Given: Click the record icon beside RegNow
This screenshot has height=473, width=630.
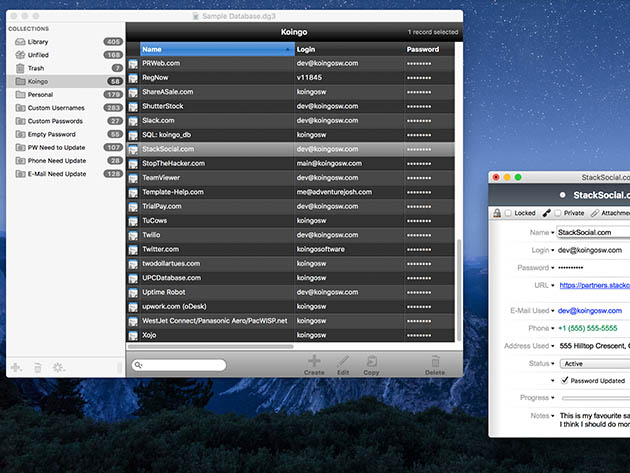Looking at the screenshot, I should [133, 78].
